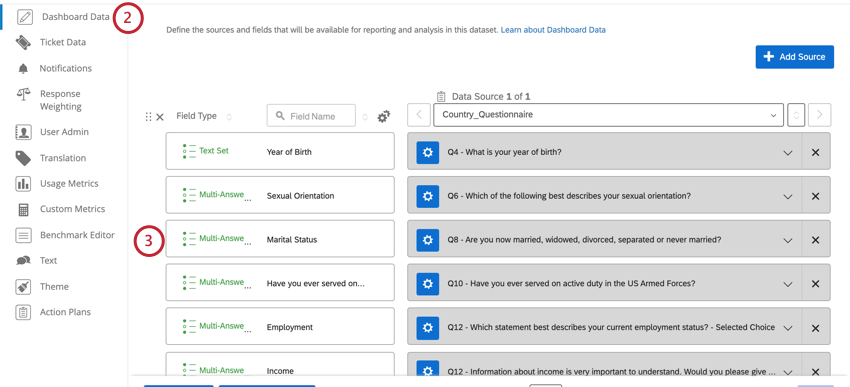850x387 pixels.
Task: Expand the Q12 employment status dropdown
Action: [788, 328]
